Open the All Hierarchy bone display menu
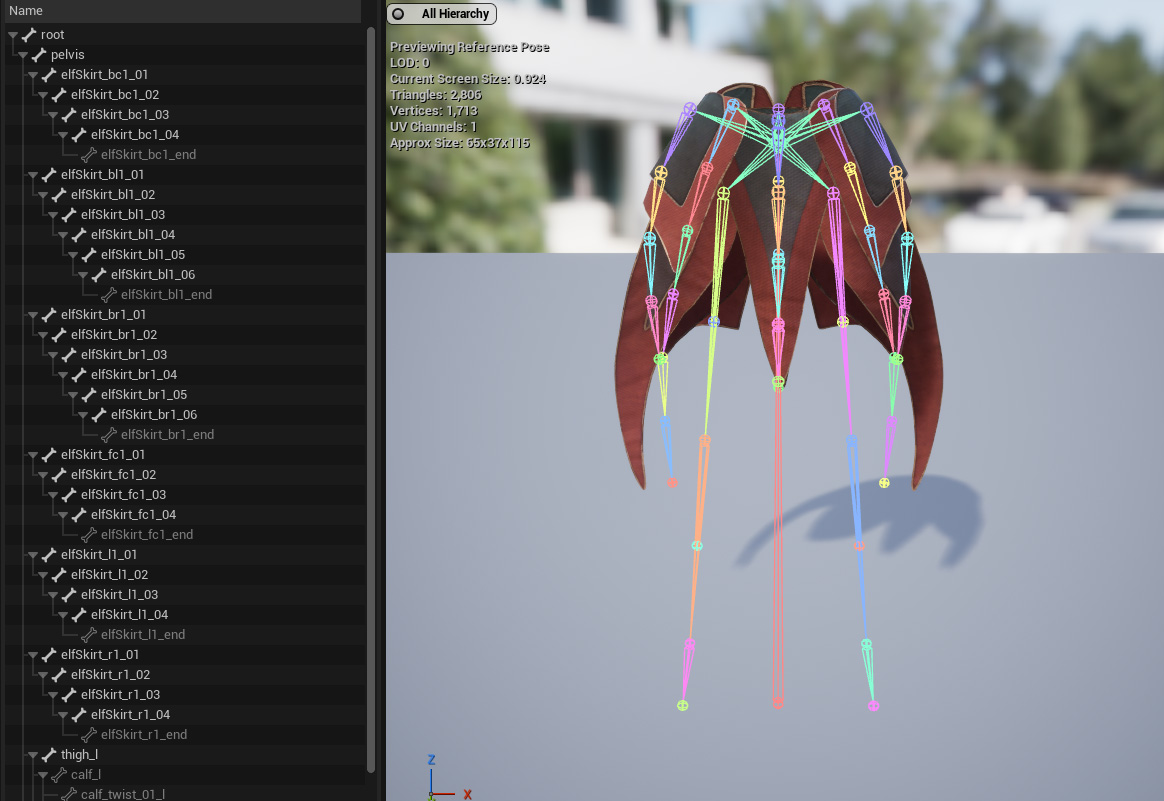The image size is (1164, 801). coord(442,14)
